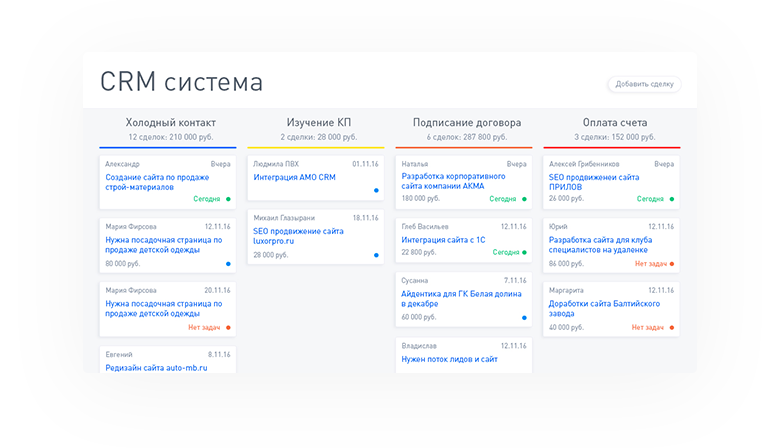Click the amount 86 000 руб.
780x448 pixels.
tap(566, 264)
